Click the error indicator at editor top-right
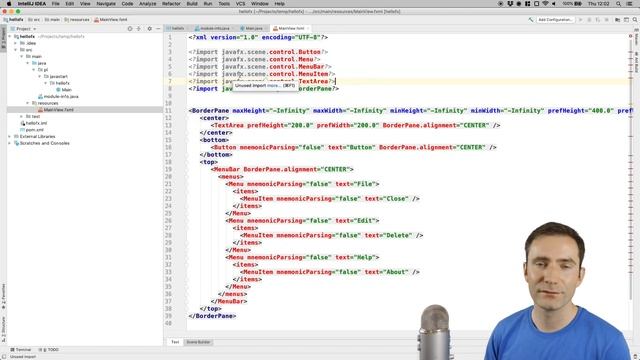The width and height of the screenshot is (640, 360). point(631,37)
